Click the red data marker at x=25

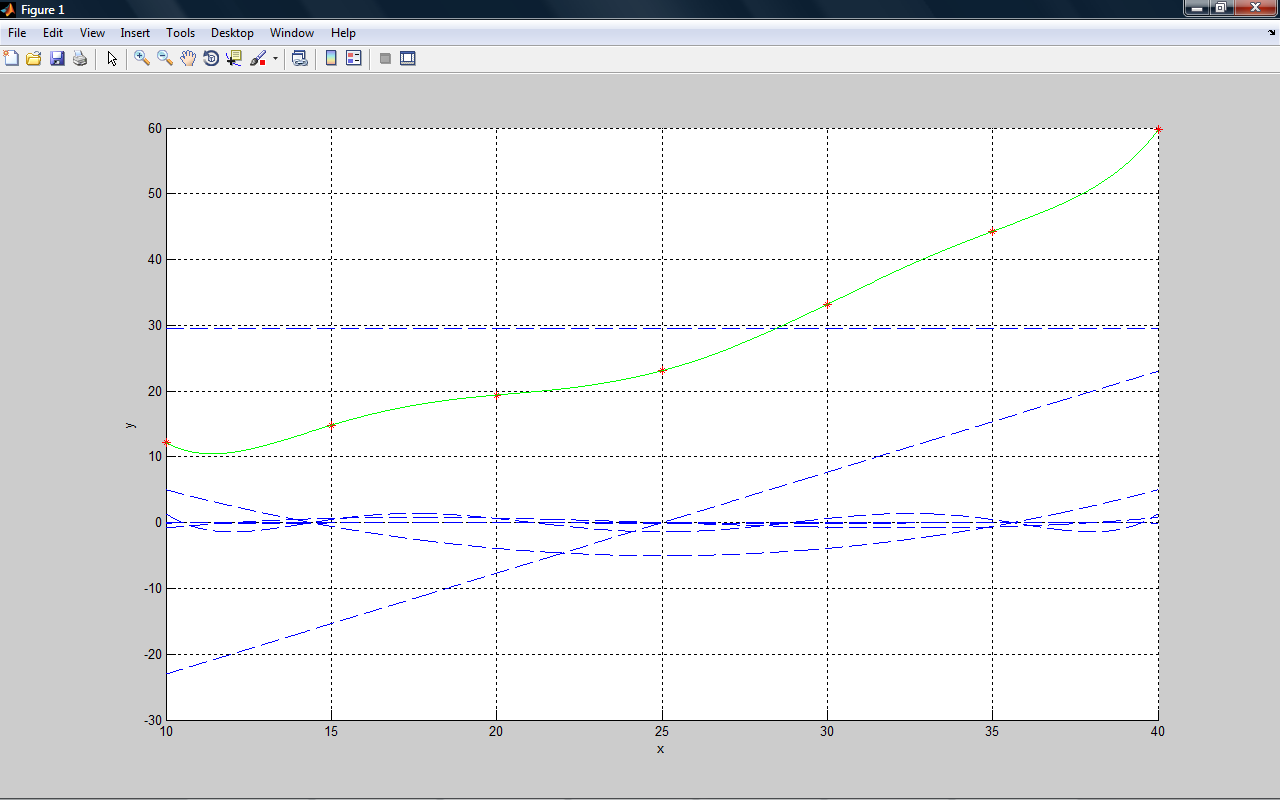tap(662, 370)
